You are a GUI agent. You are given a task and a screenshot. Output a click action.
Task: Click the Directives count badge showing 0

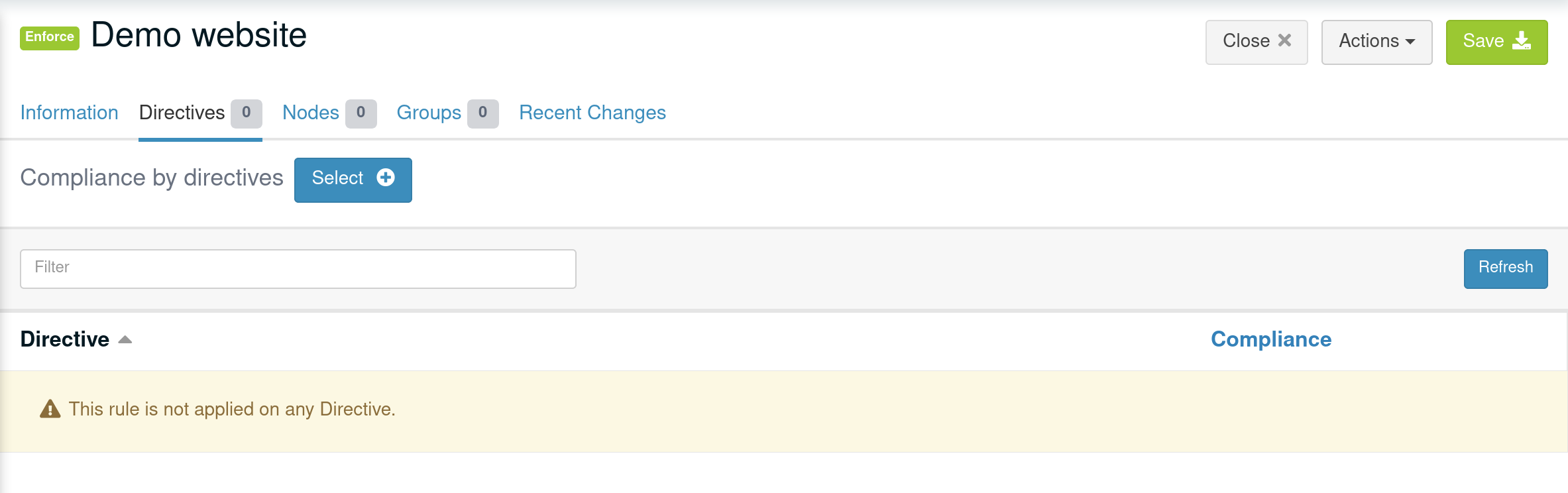(x=245, y=113)
